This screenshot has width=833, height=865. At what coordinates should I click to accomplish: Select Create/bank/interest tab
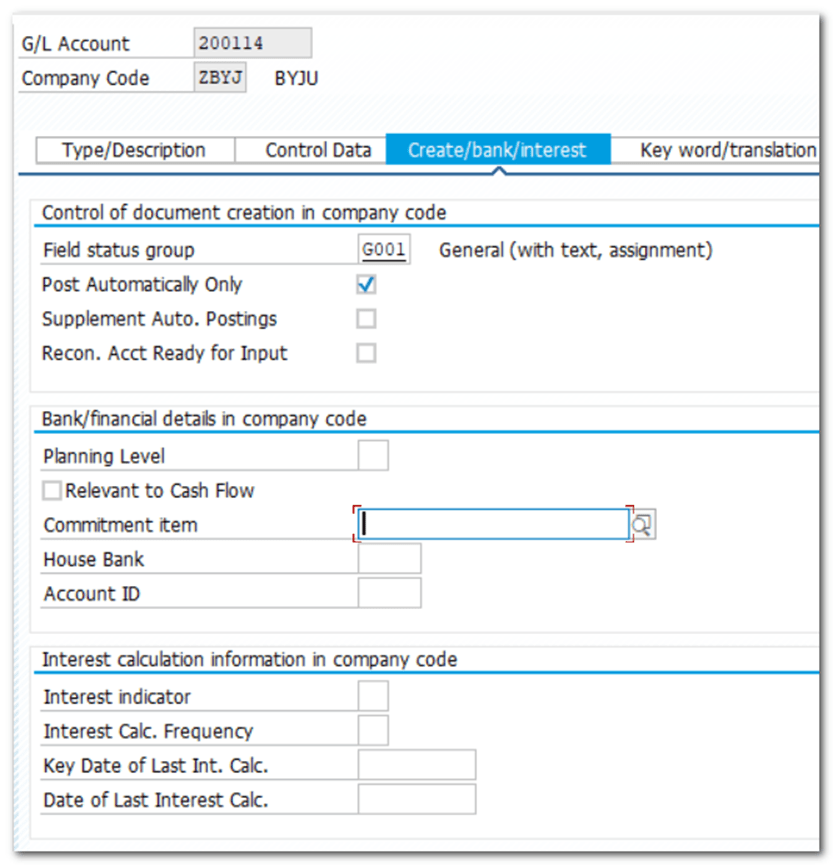click(x=497, y=150)
